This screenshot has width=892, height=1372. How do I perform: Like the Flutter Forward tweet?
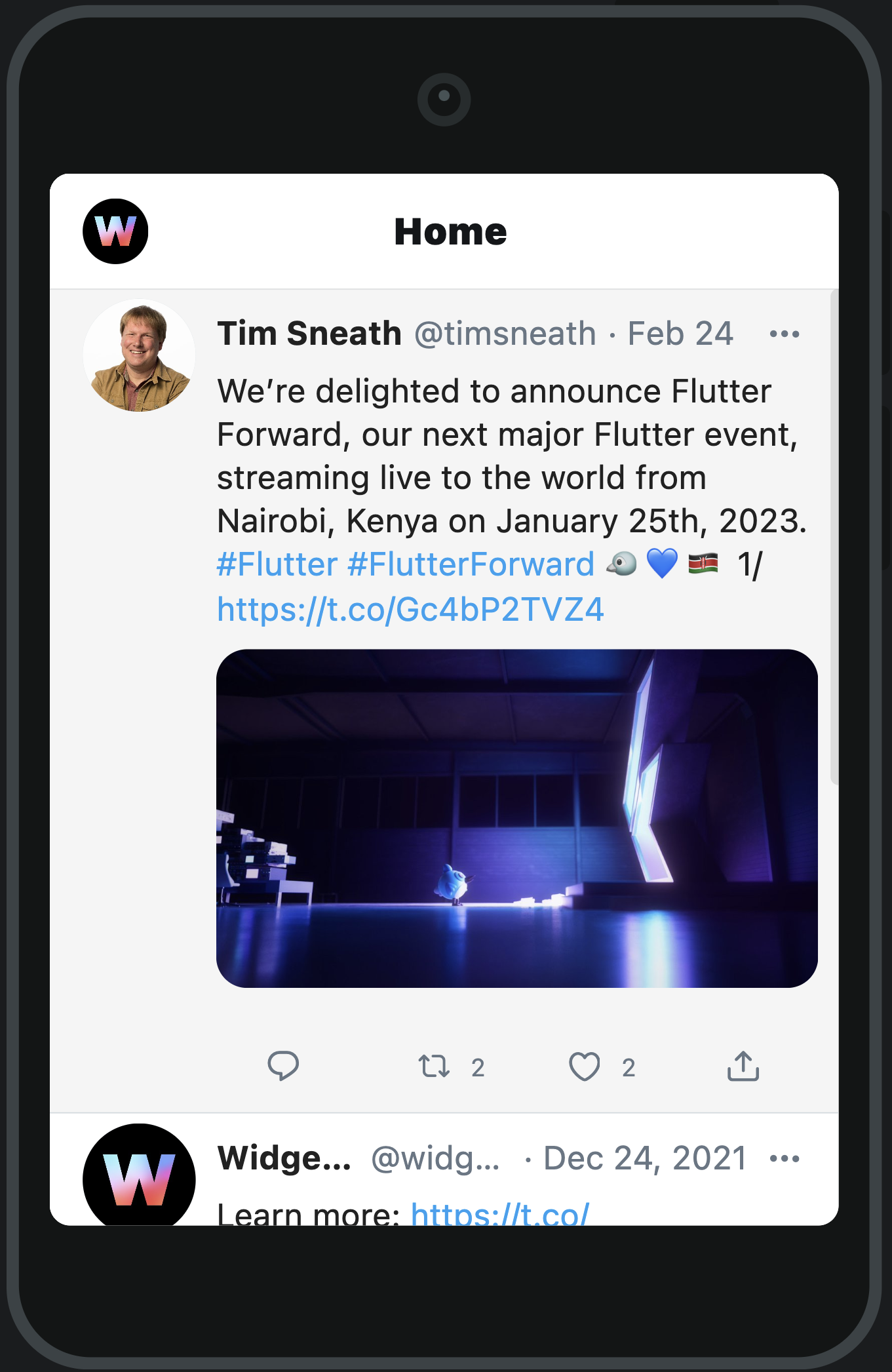(585, 1067)
